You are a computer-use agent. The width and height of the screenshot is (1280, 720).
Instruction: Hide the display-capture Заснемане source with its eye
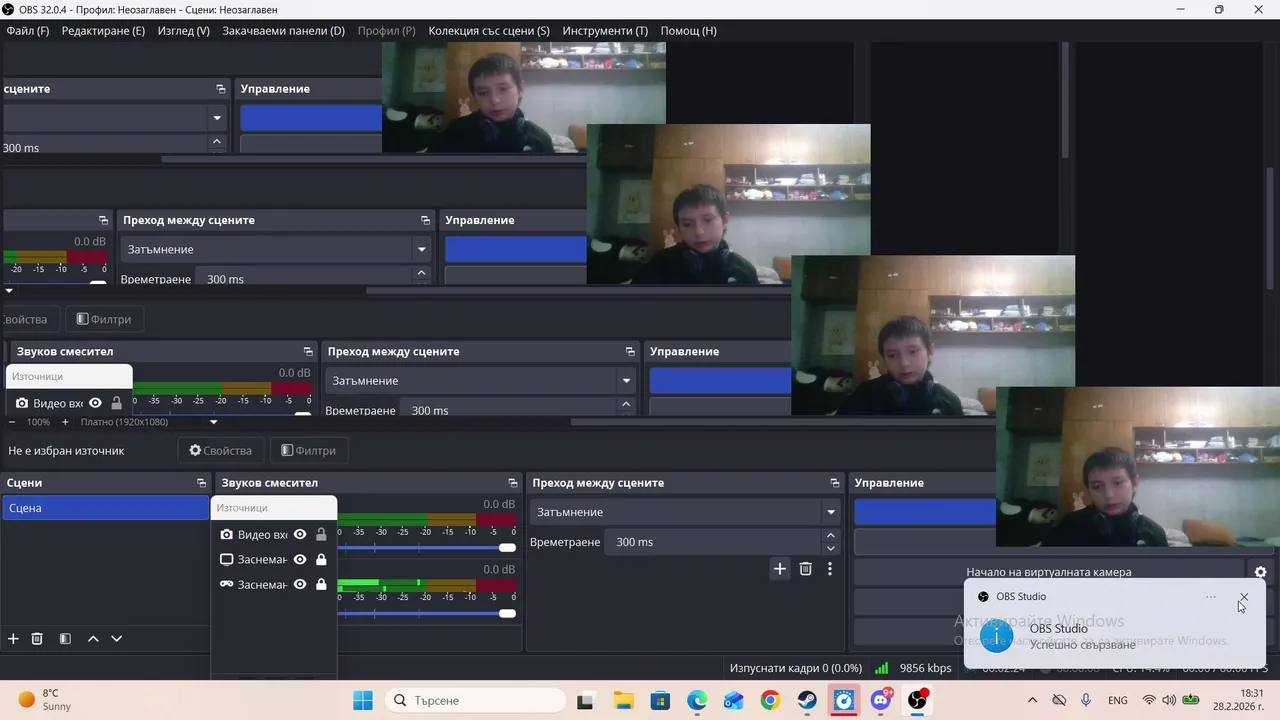tap(300, 560)
